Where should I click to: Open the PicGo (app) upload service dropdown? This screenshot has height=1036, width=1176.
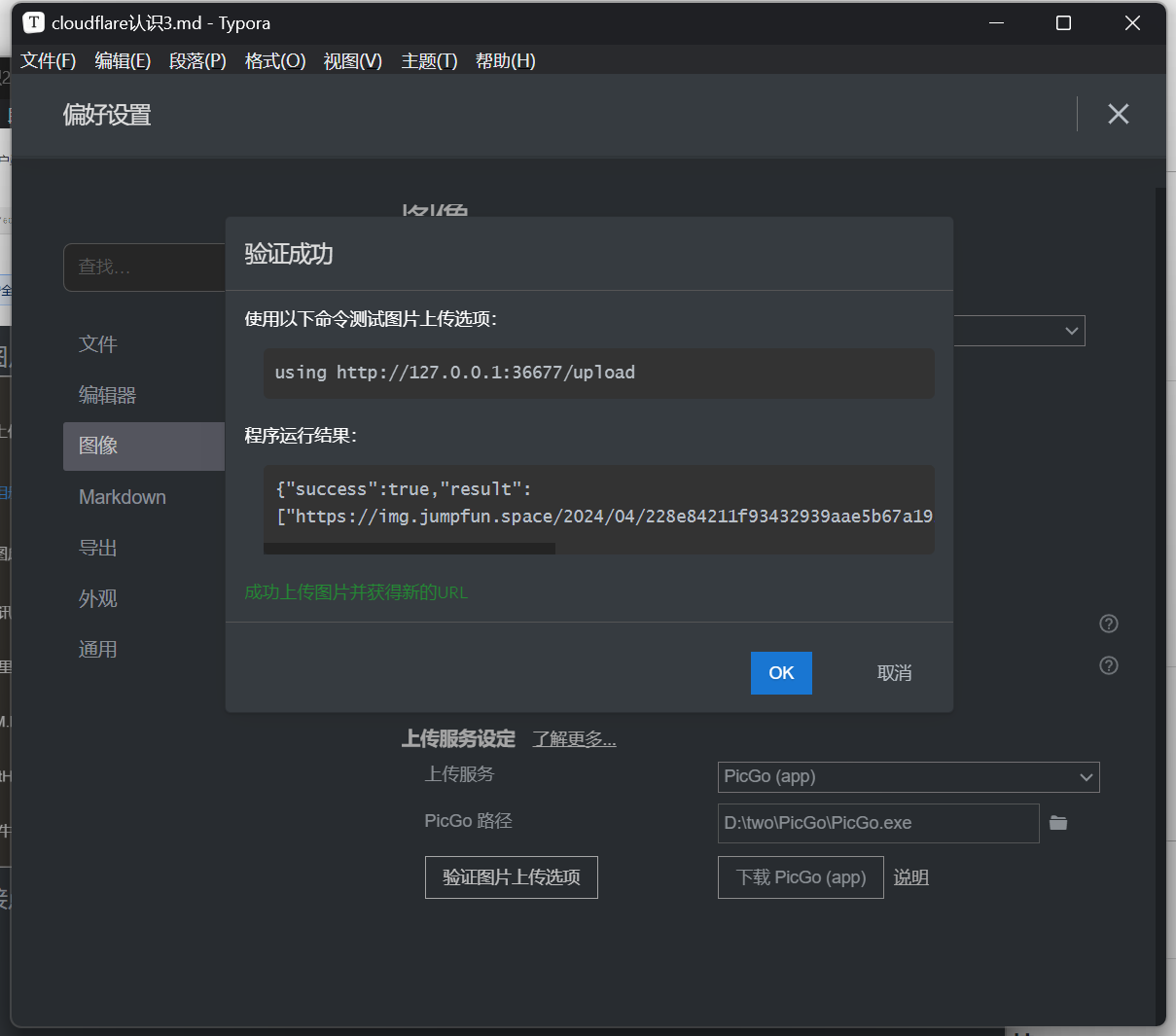tap(908, 776)
